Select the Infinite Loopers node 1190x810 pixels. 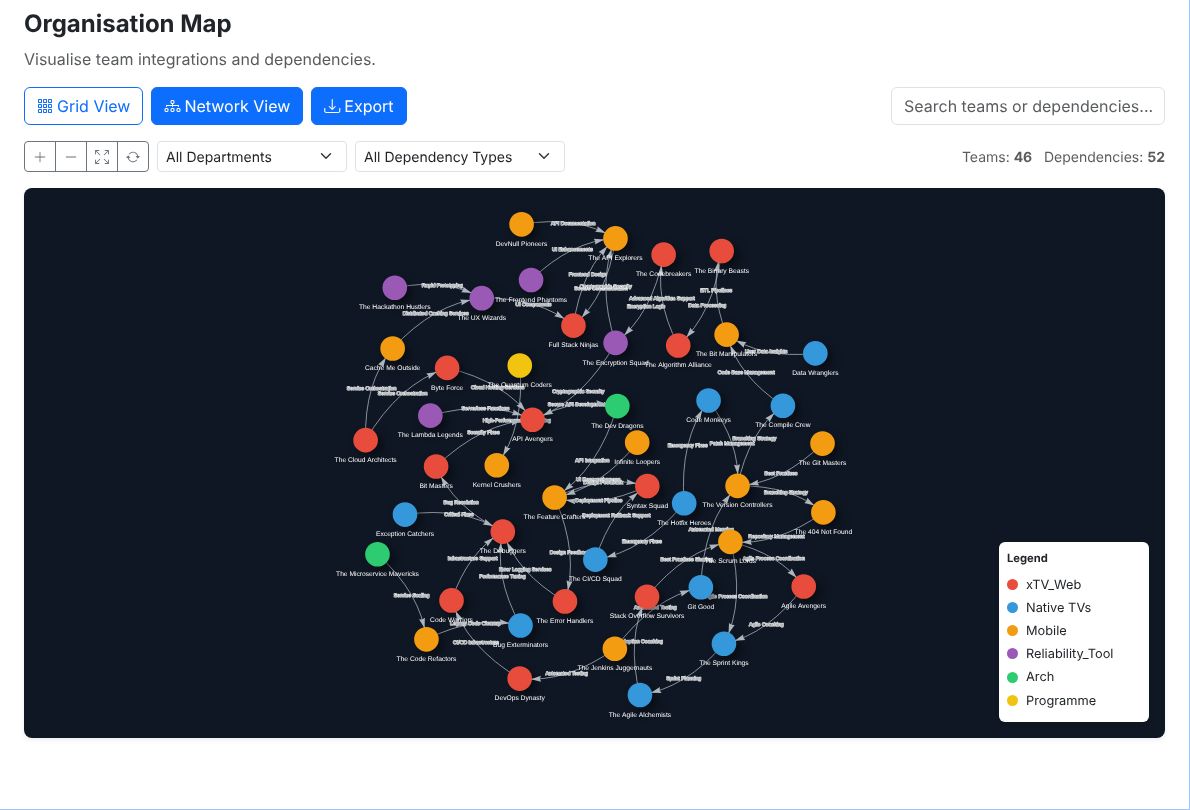pos(637,443)
